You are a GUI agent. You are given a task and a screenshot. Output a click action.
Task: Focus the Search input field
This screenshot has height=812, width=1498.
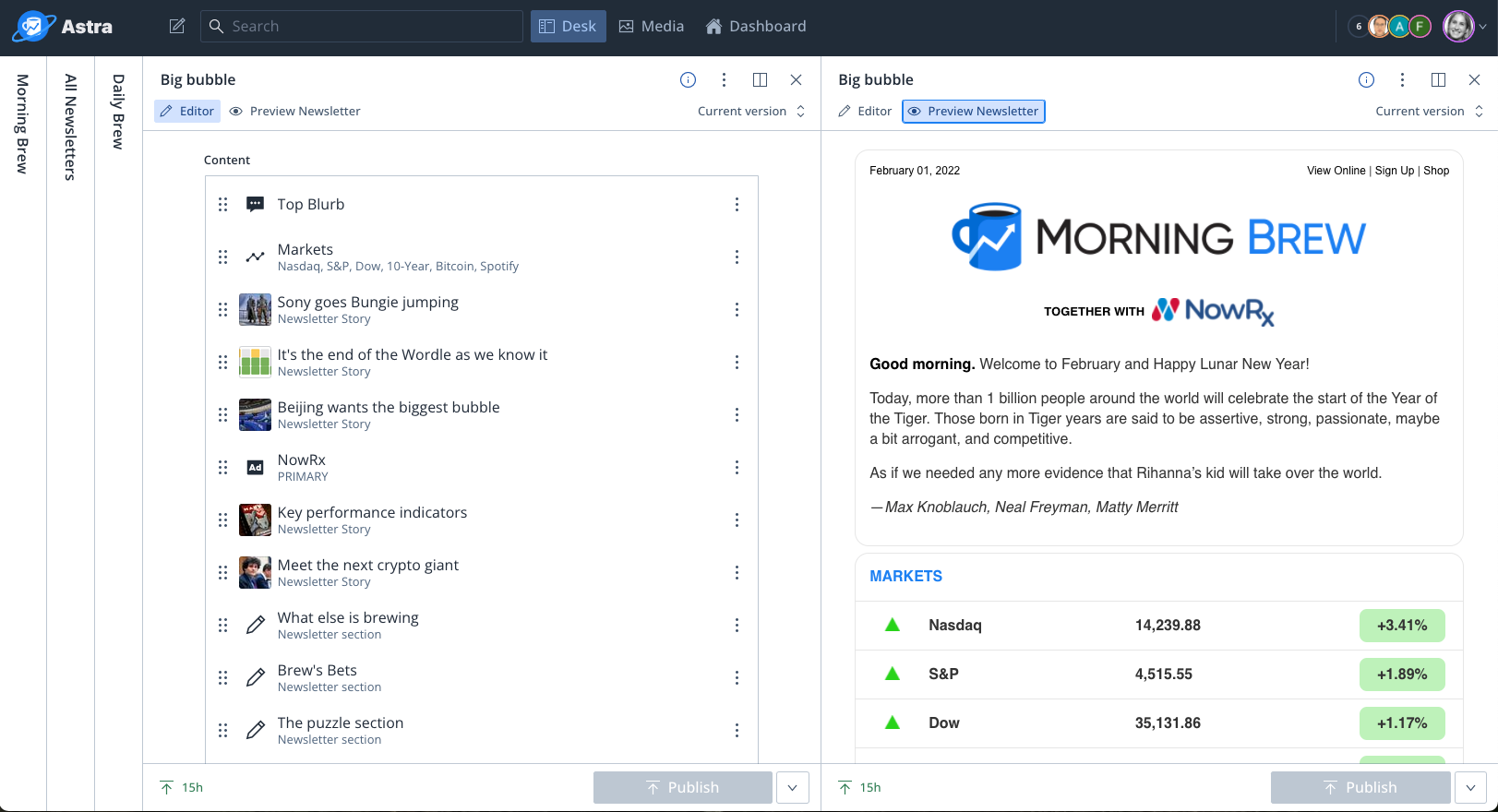click(x=362, y=26)
